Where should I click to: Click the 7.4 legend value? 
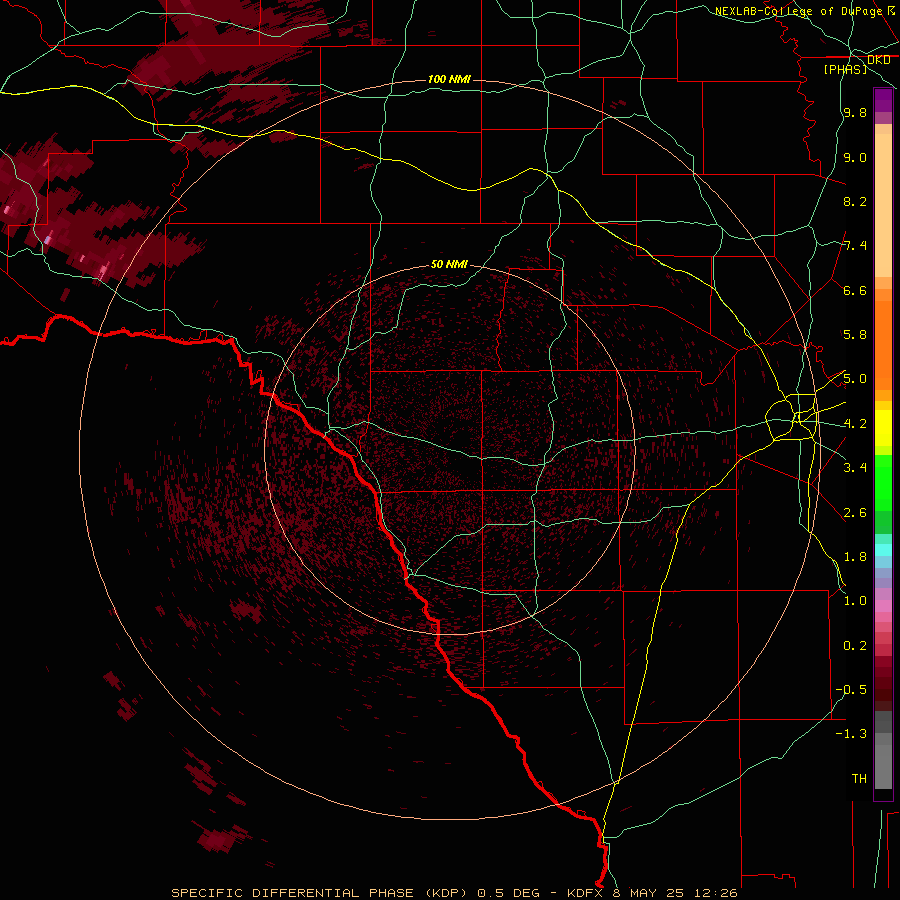(855, 246)
